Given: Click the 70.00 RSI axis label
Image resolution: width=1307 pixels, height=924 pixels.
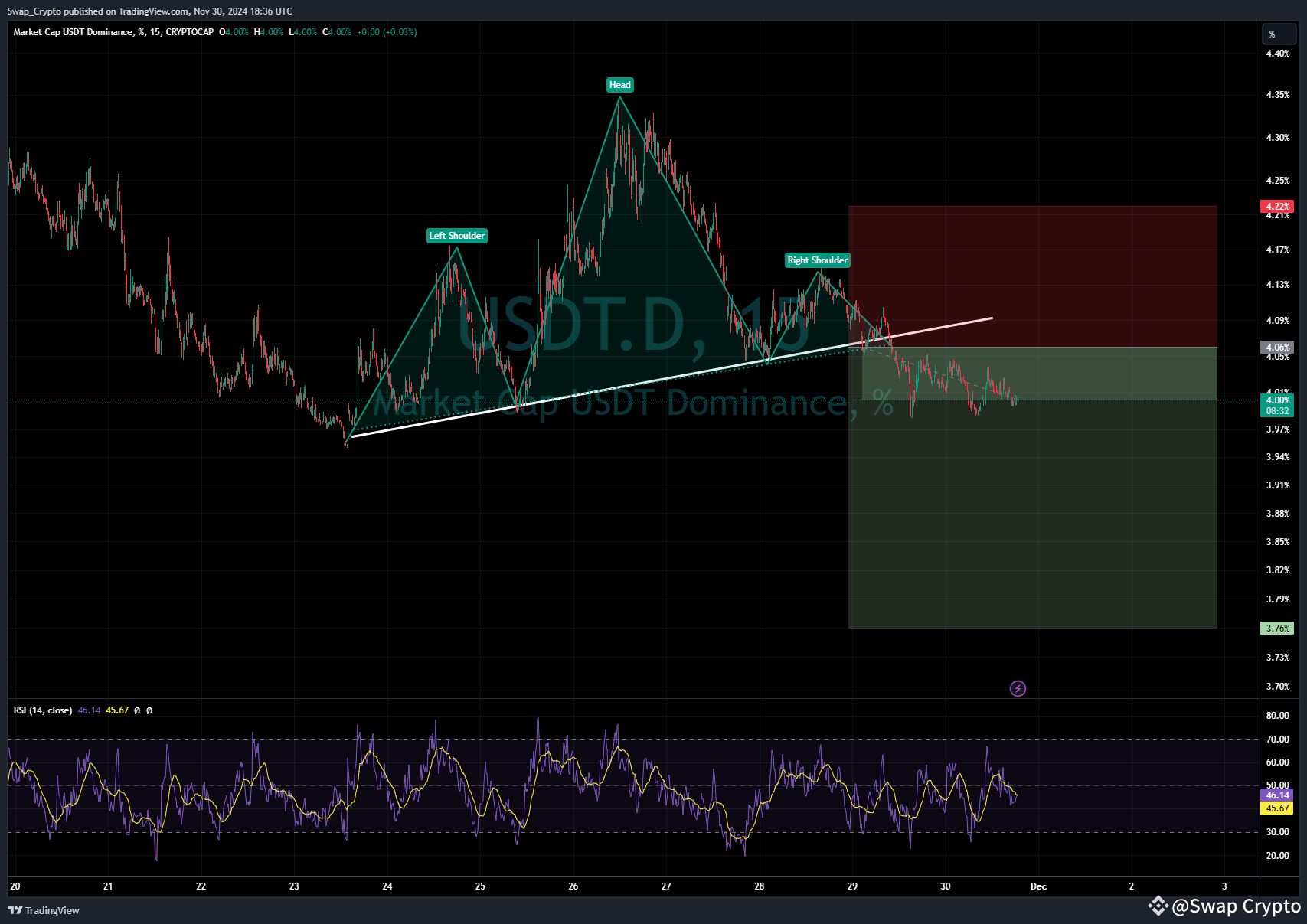Looking at the screenshot, I should pyautogui.click(x=1278, y=740).
